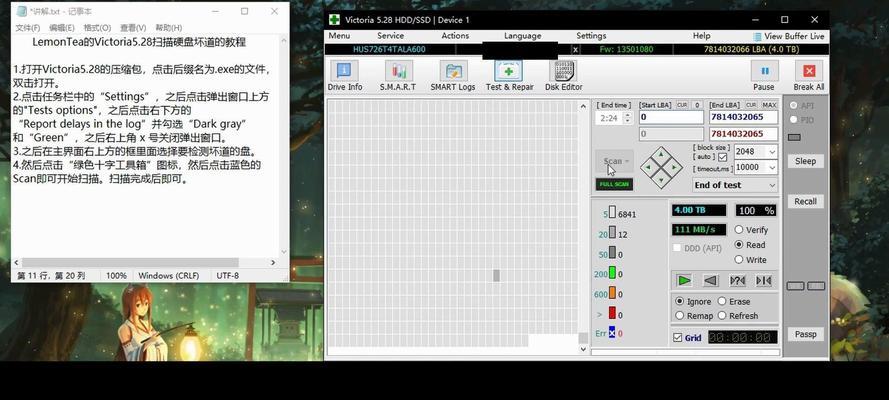
Task: Click the x next to the drive serial field
Action: [x=575, y=50]
